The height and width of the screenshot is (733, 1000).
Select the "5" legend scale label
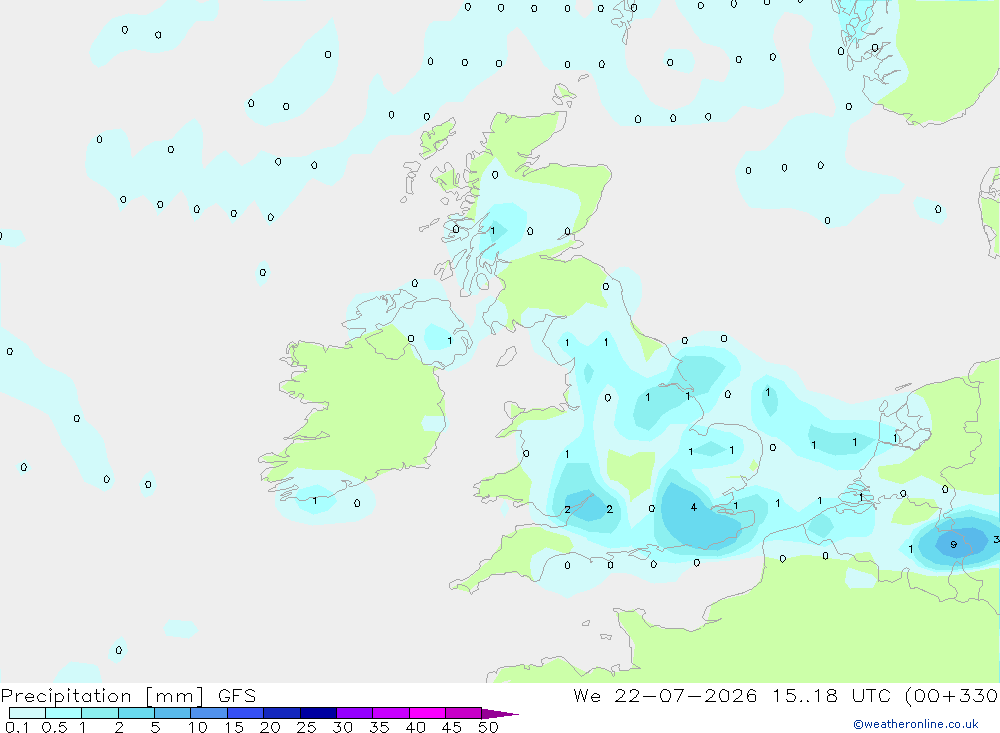pos(155,727)
